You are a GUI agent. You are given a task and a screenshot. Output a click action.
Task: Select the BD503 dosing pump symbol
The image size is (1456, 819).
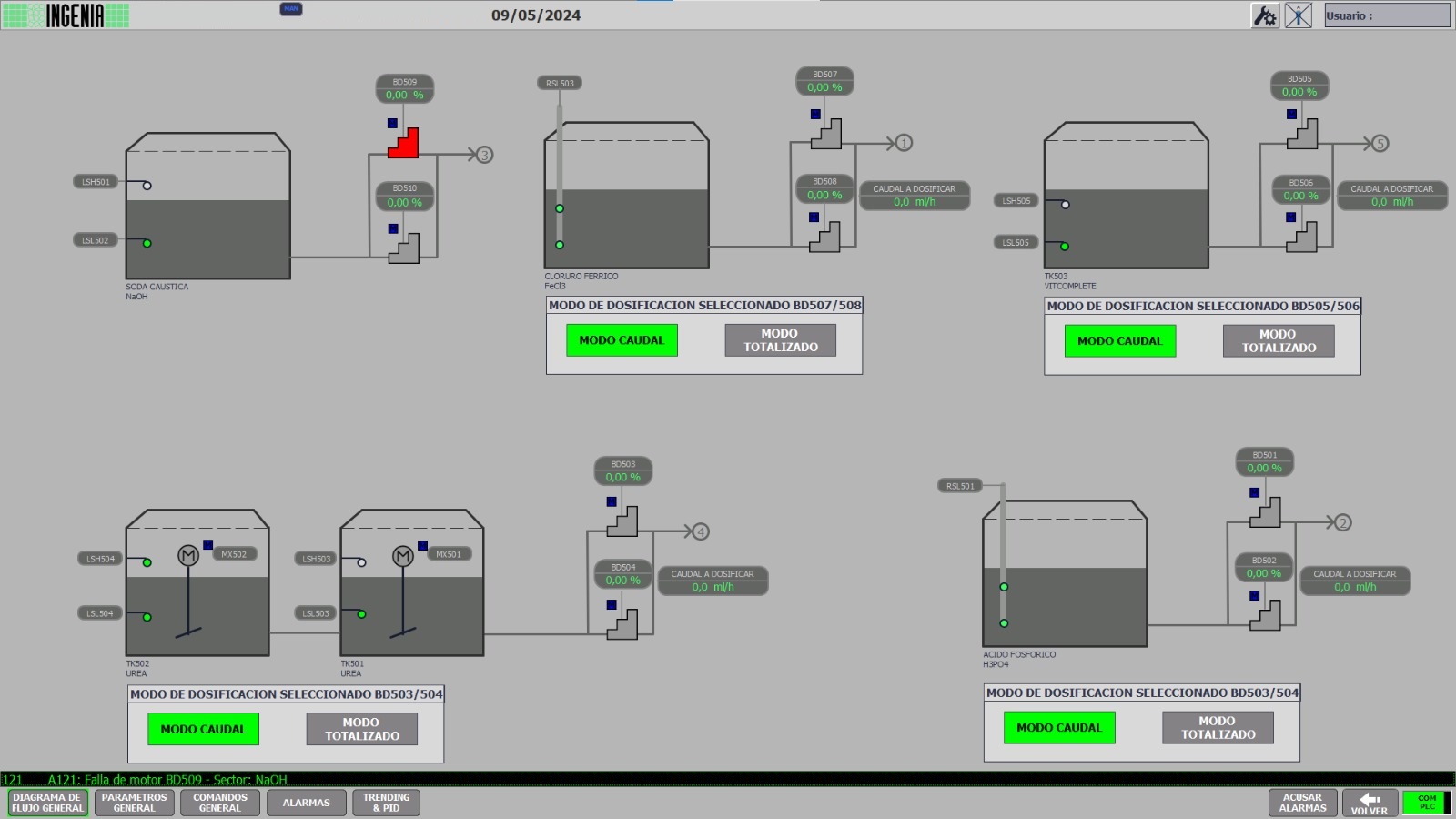tap(622, 521)
